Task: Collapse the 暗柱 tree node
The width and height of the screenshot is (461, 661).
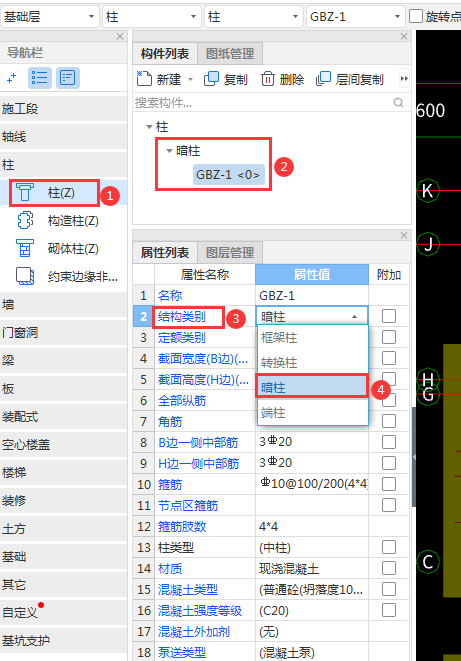Action: coord(169,150)
